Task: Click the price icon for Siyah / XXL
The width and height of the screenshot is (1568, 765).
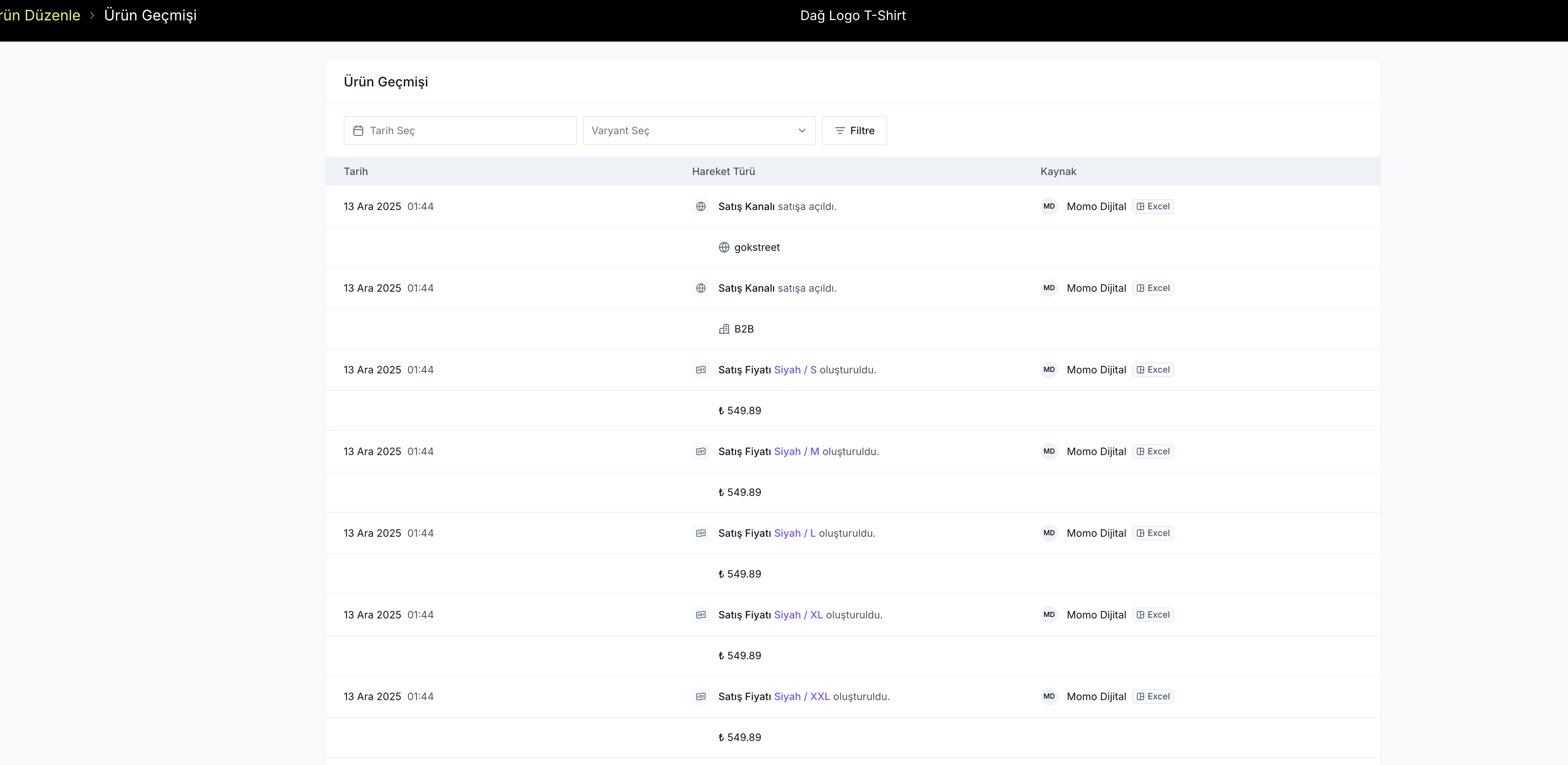Action: (701, 696)
